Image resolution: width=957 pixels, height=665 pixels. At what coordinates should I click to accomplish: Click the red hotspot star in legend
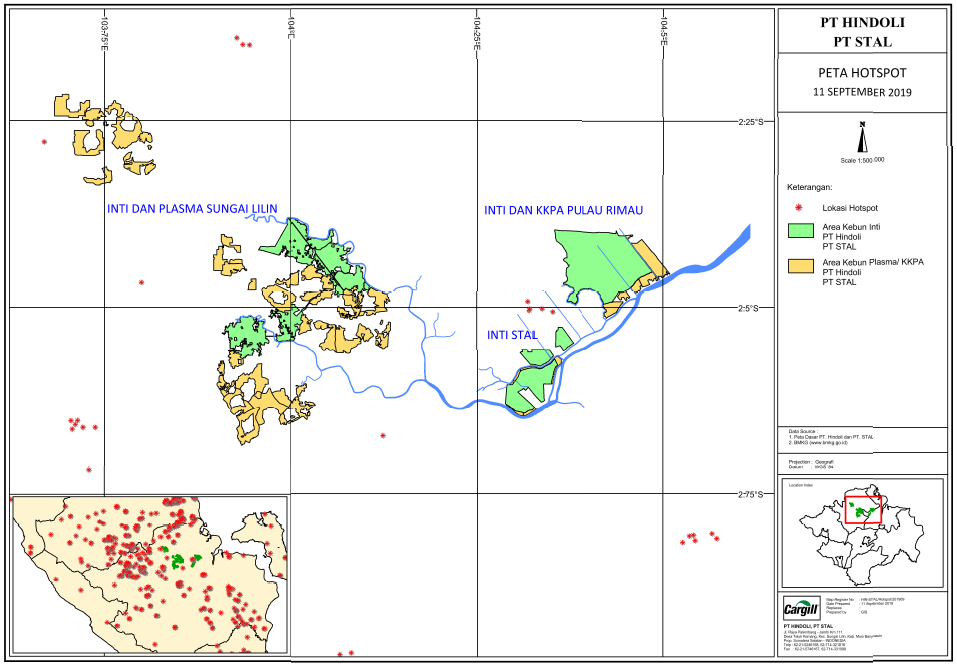[799, 207]
